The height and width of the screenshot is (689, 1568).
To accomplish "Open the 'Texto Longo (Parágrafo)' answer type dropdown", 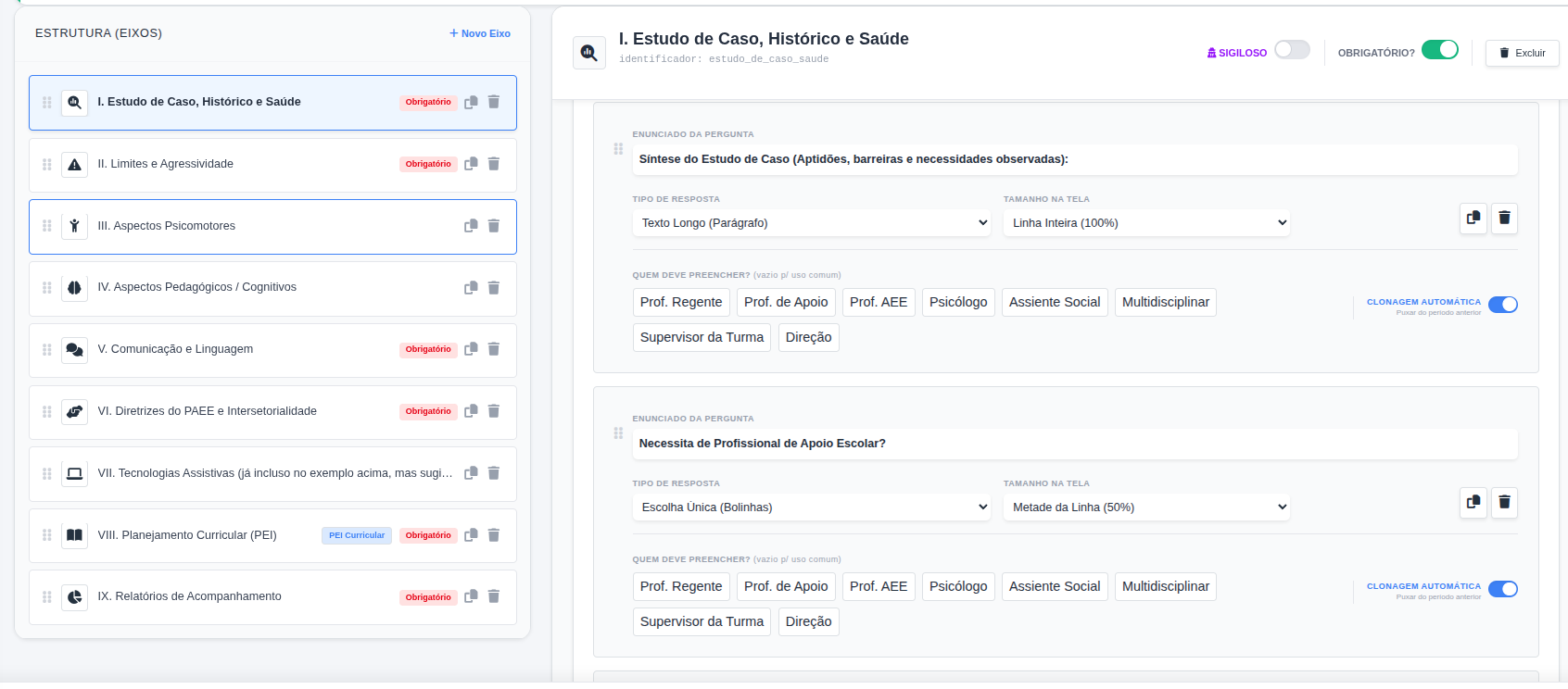I will (x=812, y=223).
